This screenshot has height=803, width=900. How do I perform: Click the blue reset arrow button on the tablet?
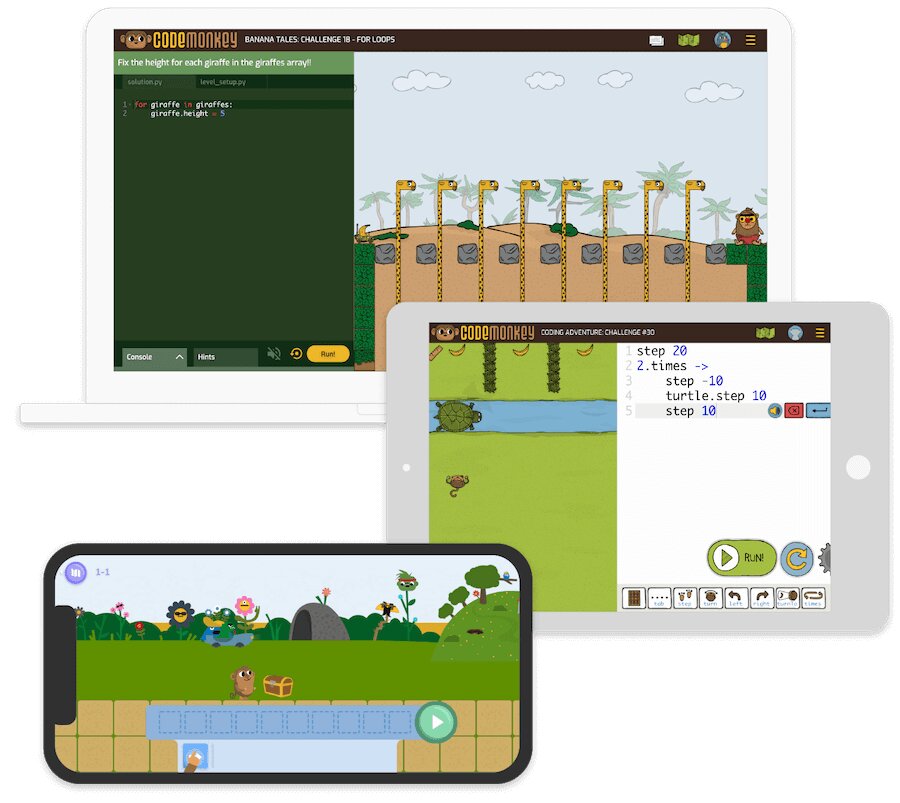(x=797, y=558)
